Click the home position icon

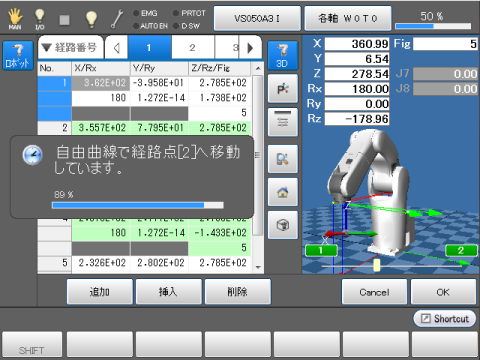(283, 192)
